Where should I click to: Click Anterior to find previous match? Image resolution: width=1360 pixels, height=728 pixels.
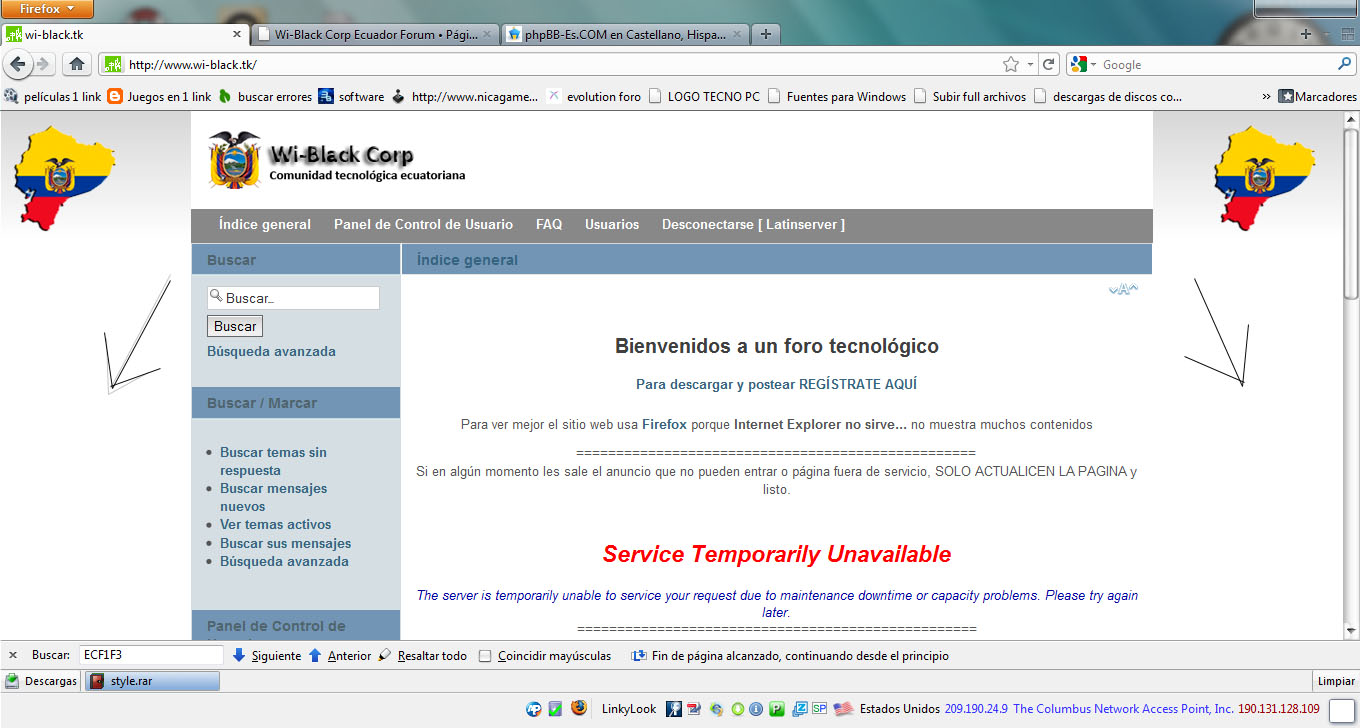click(x=339, y=656)
